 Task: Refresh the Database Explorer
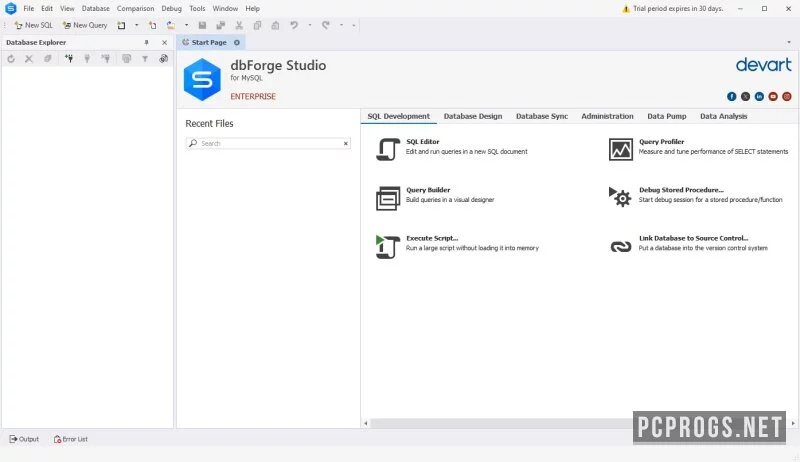coord(11,59)
